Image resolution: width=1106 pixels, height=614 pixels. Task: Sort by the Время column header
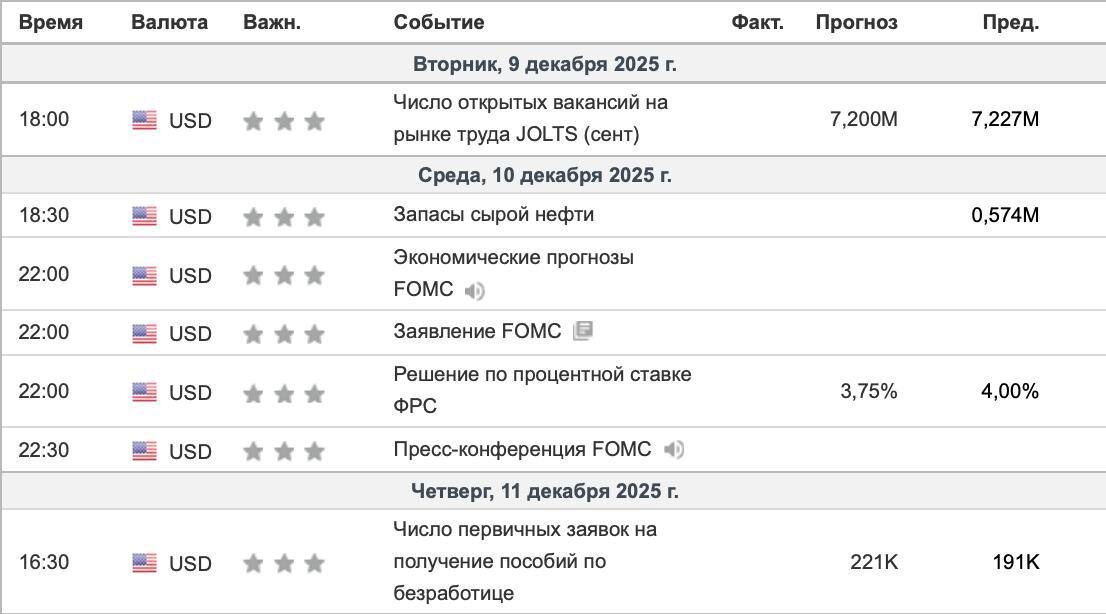pos(51,23)
